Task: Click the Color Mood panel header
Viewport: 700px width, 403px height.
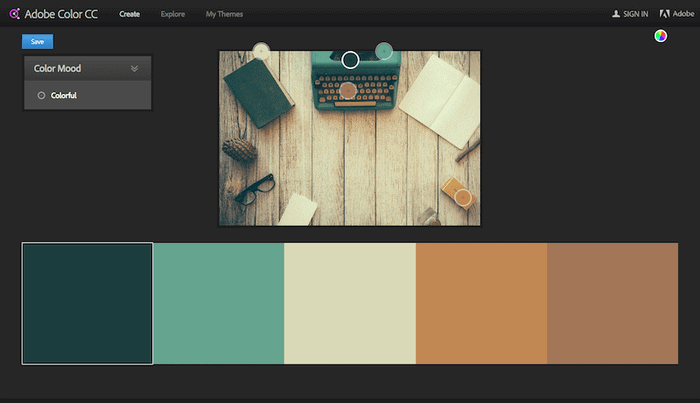Action: point(88,68)
